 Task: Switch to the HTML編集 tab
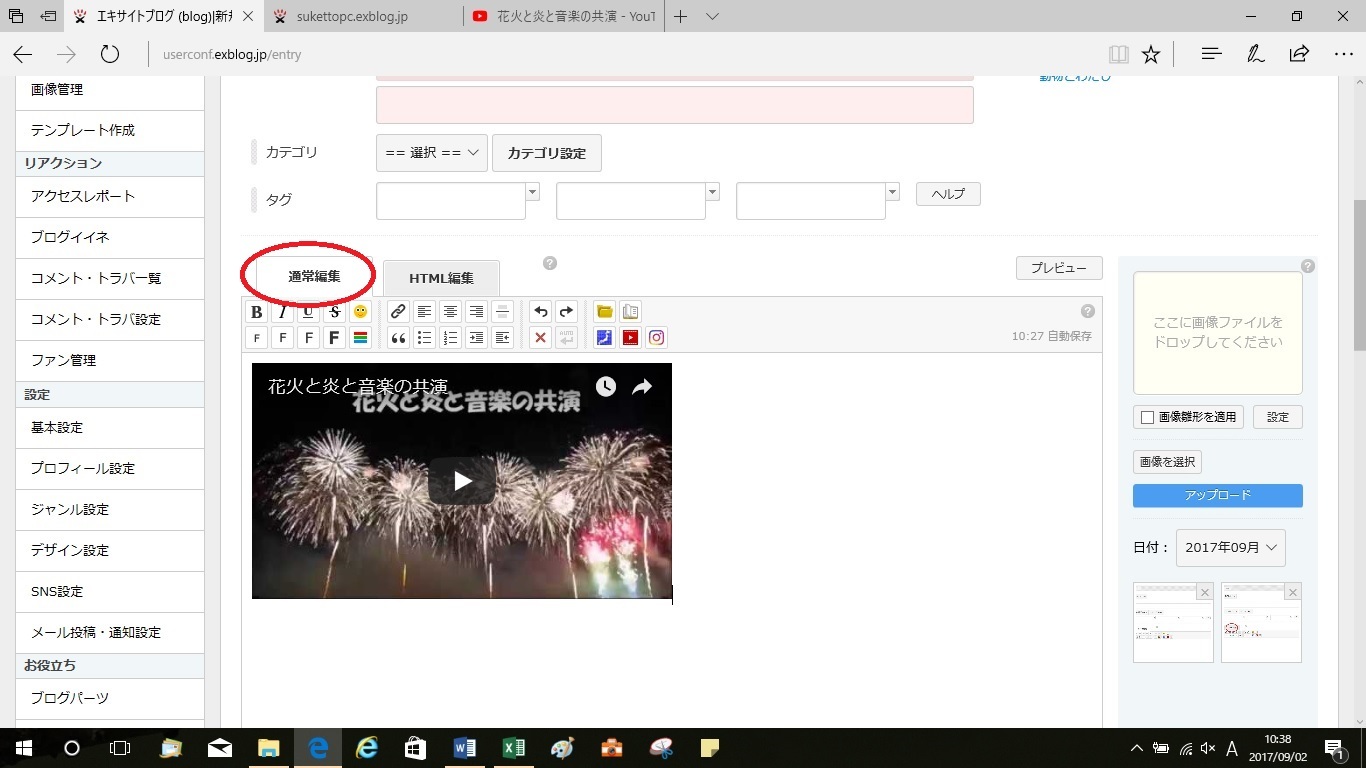441,278
